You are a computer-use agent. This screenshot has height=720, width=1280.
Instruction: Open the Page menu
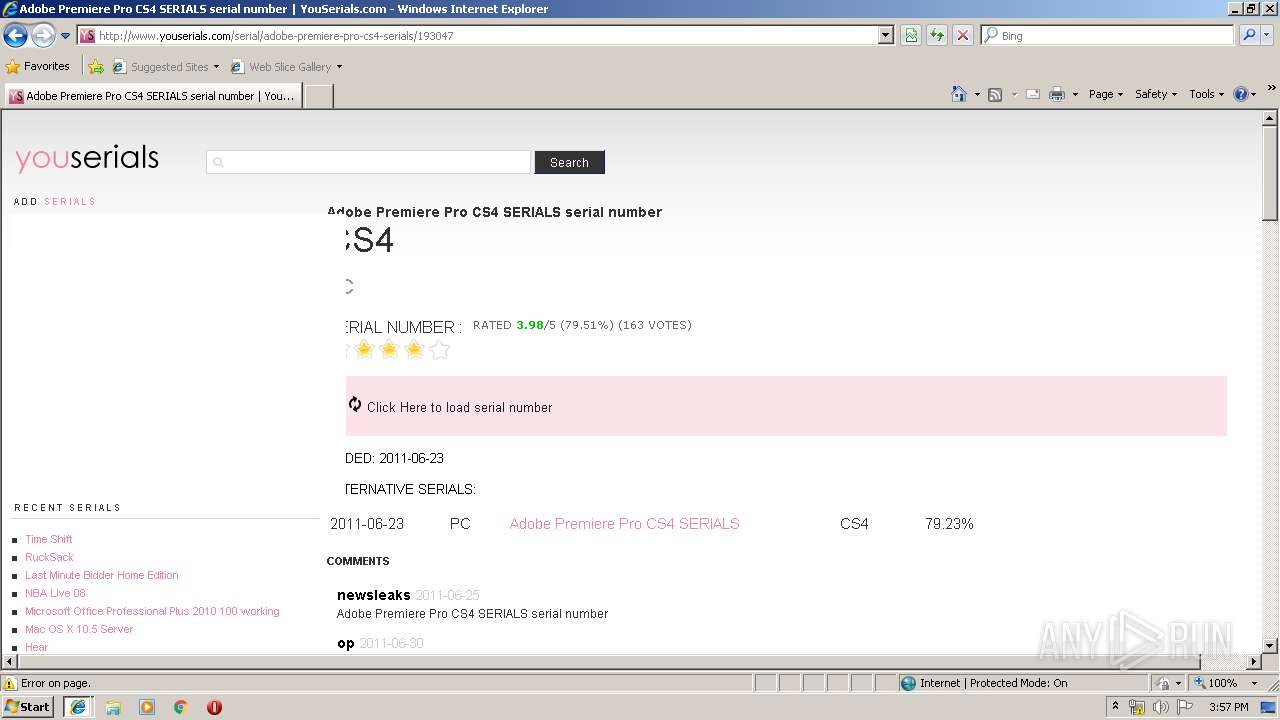point(1105,94)
